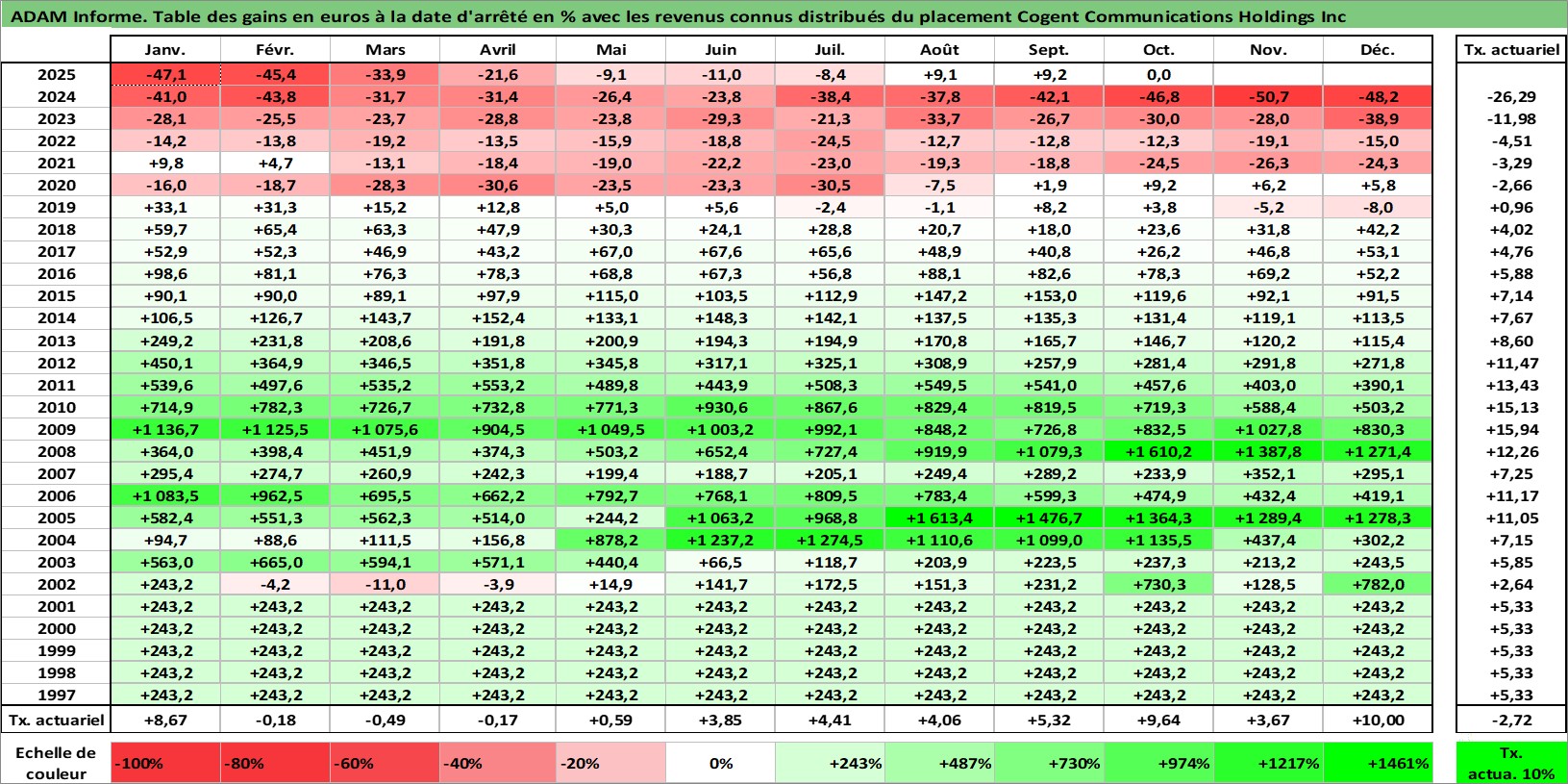Click the '+14,9' cell for Mai 2002
The height and width of the screenshot is (784, 1568).
point(611,584)
